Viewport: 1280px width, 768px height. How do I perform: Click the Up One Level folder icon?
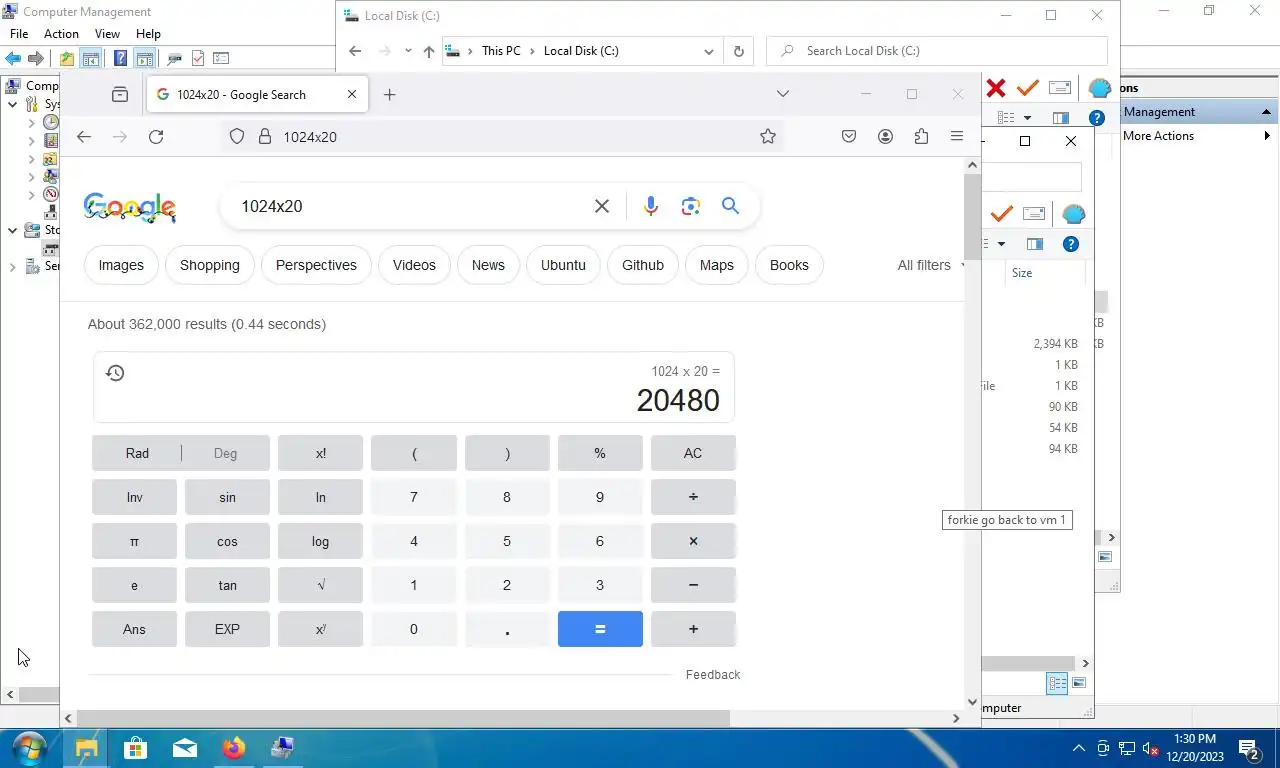[x=66, y=59]
